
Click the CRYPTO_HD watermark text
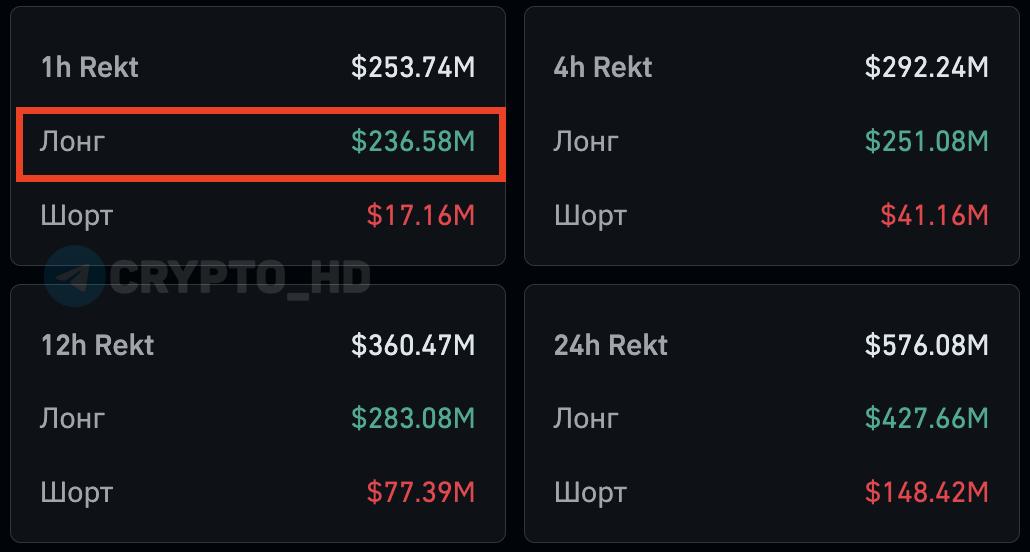[240, 276]
